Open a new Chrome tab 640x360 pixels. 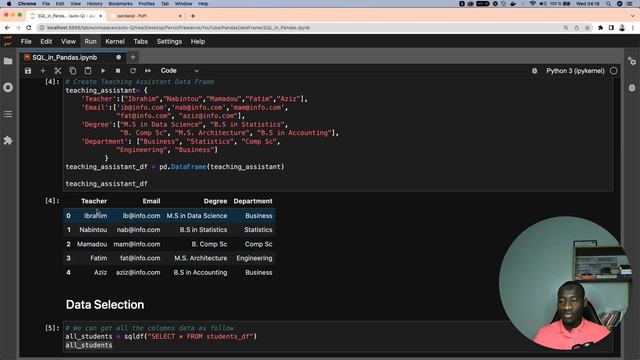pyautogui.click(x=193, y=16)
